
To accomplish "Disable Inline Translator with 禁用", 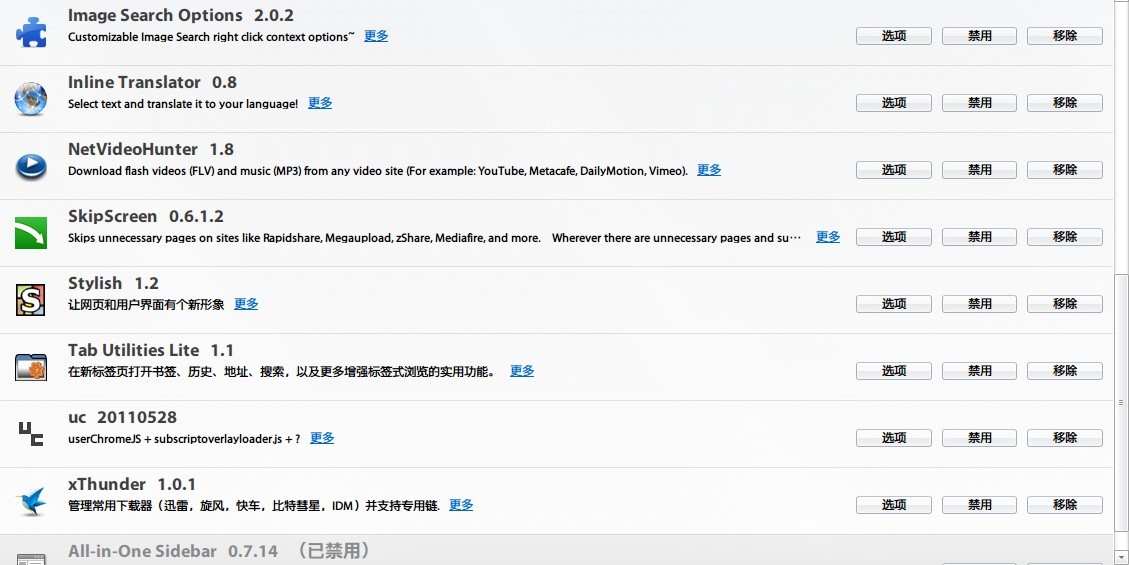I will tap(979, 103).
